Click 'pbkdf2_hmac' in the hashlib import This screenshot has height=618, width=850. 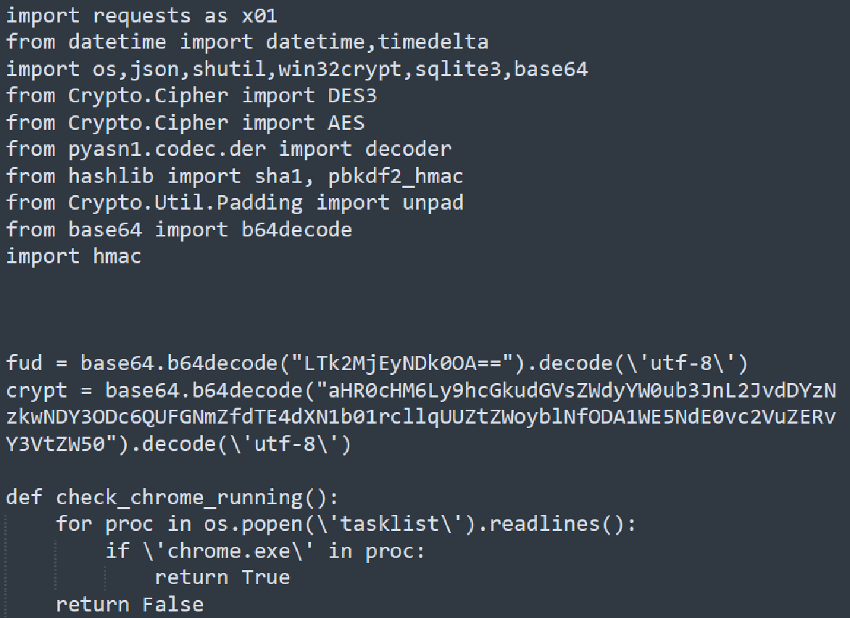click(x=395, y=176)
